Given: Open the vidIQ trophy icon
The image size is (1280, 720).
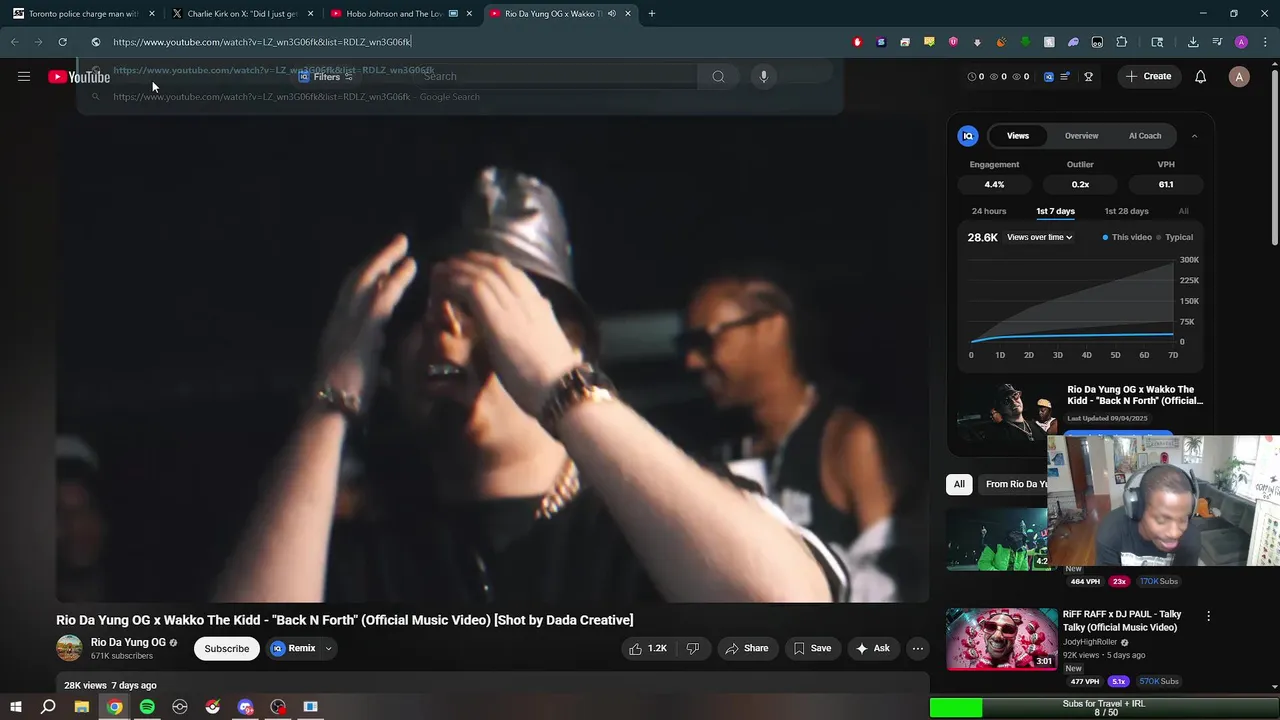Looking at the screenshot, I should click(1088, 76).
